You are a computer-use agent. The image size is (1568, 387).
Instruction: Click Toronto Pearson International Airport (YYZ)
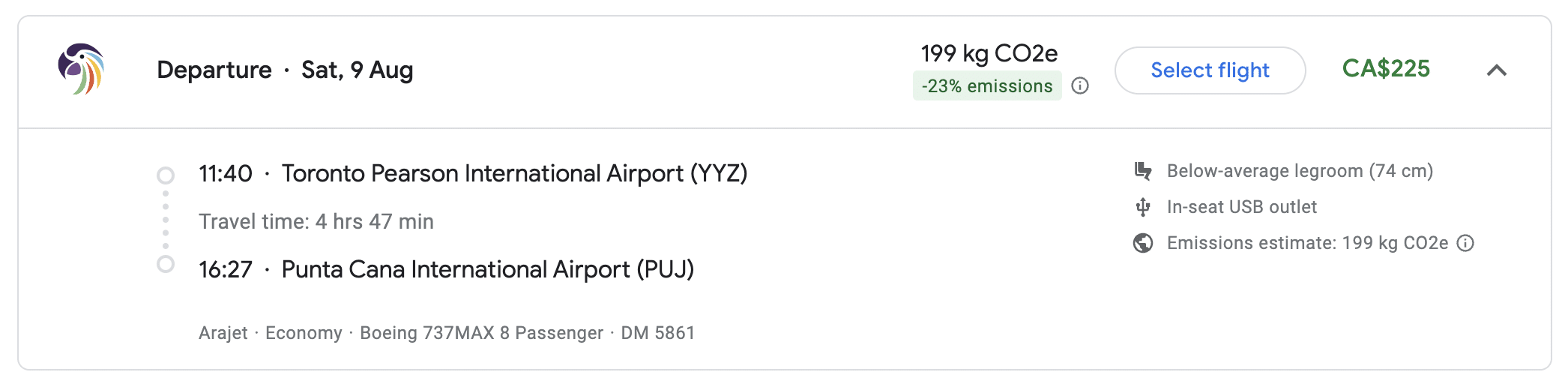[514, 173]
